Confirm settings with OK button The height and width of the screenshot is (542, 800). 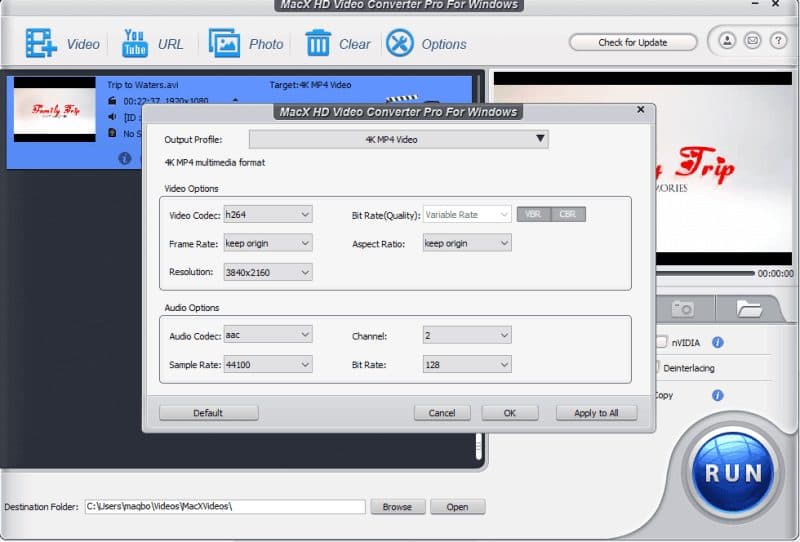point(510,413)
